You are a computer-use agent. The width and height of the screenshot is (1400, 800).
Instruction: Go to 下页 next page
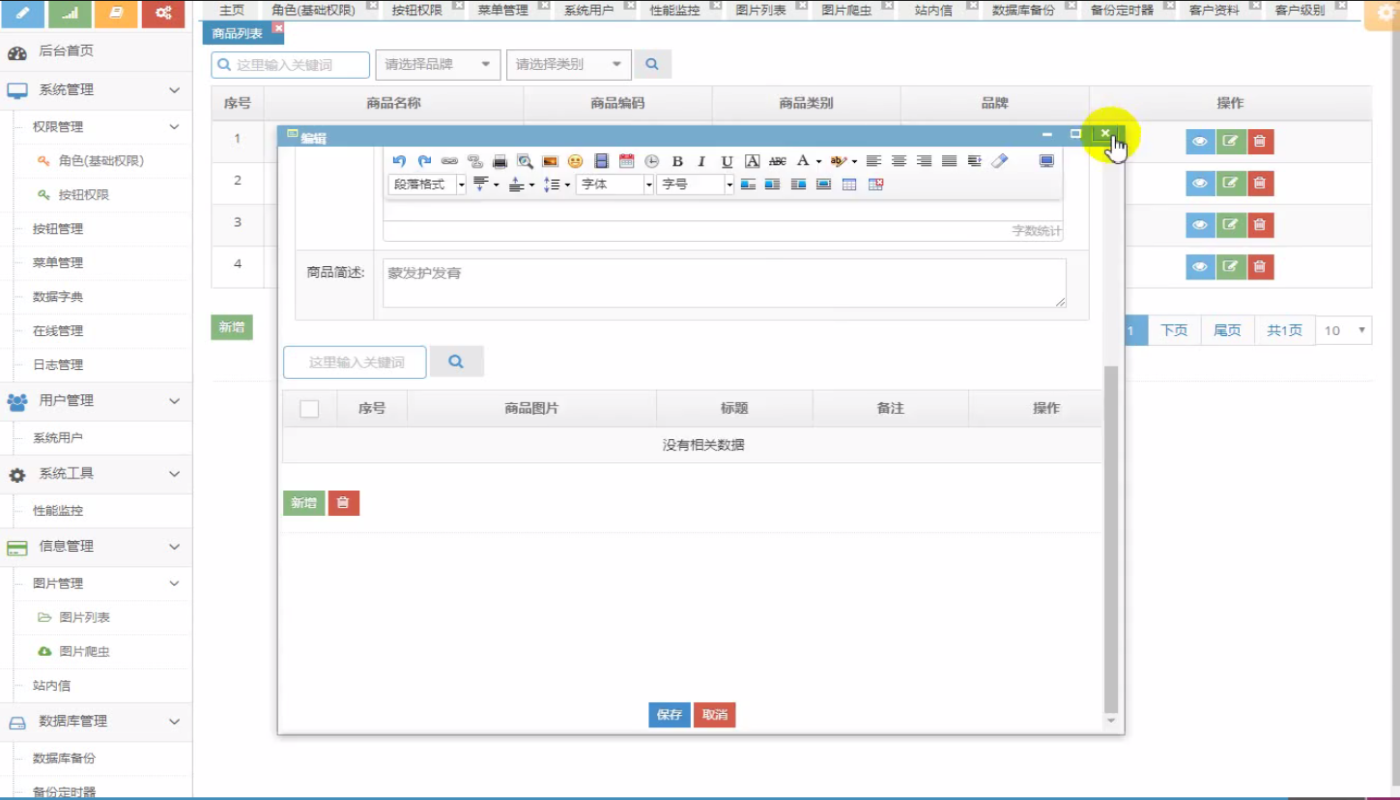pos(1174,331)
